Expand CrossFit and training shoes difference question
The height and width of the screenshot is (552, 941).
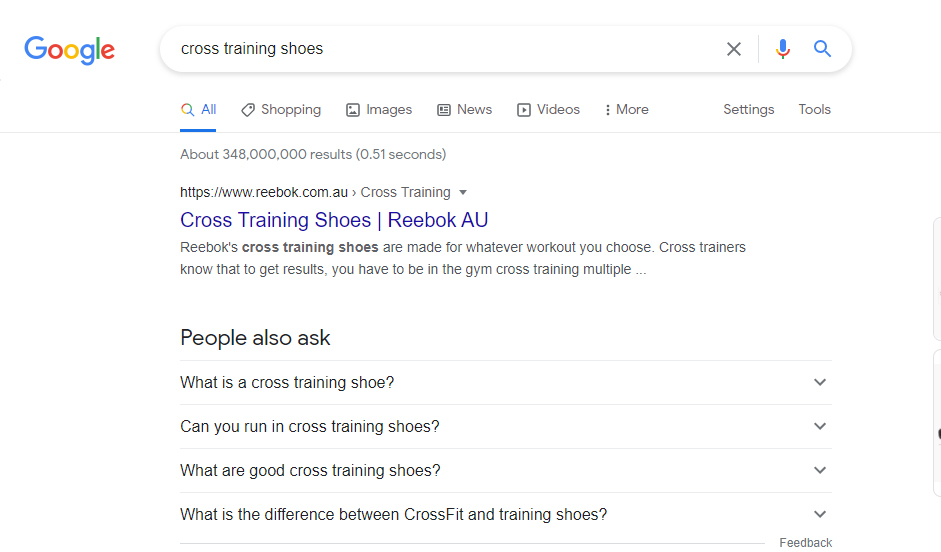[x=506, y=515]
